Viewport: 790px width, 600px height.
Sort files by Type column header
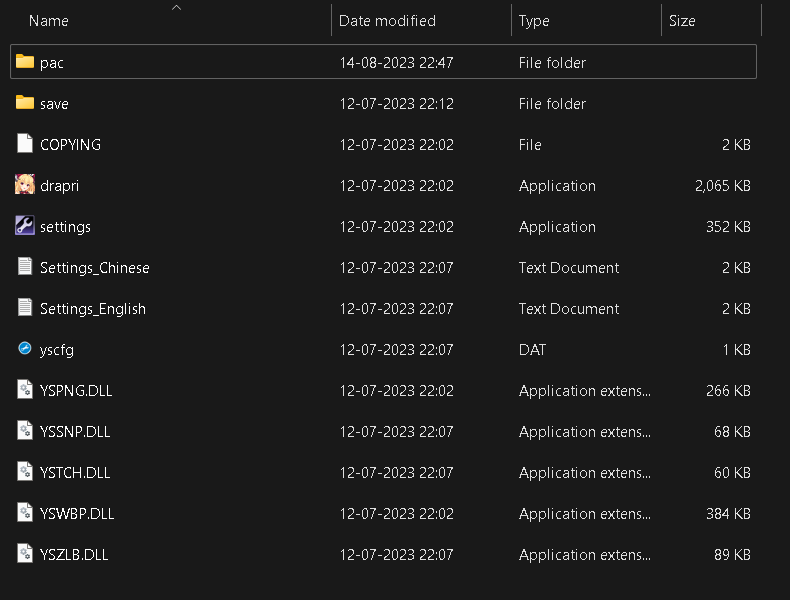(x=534, y=21)
